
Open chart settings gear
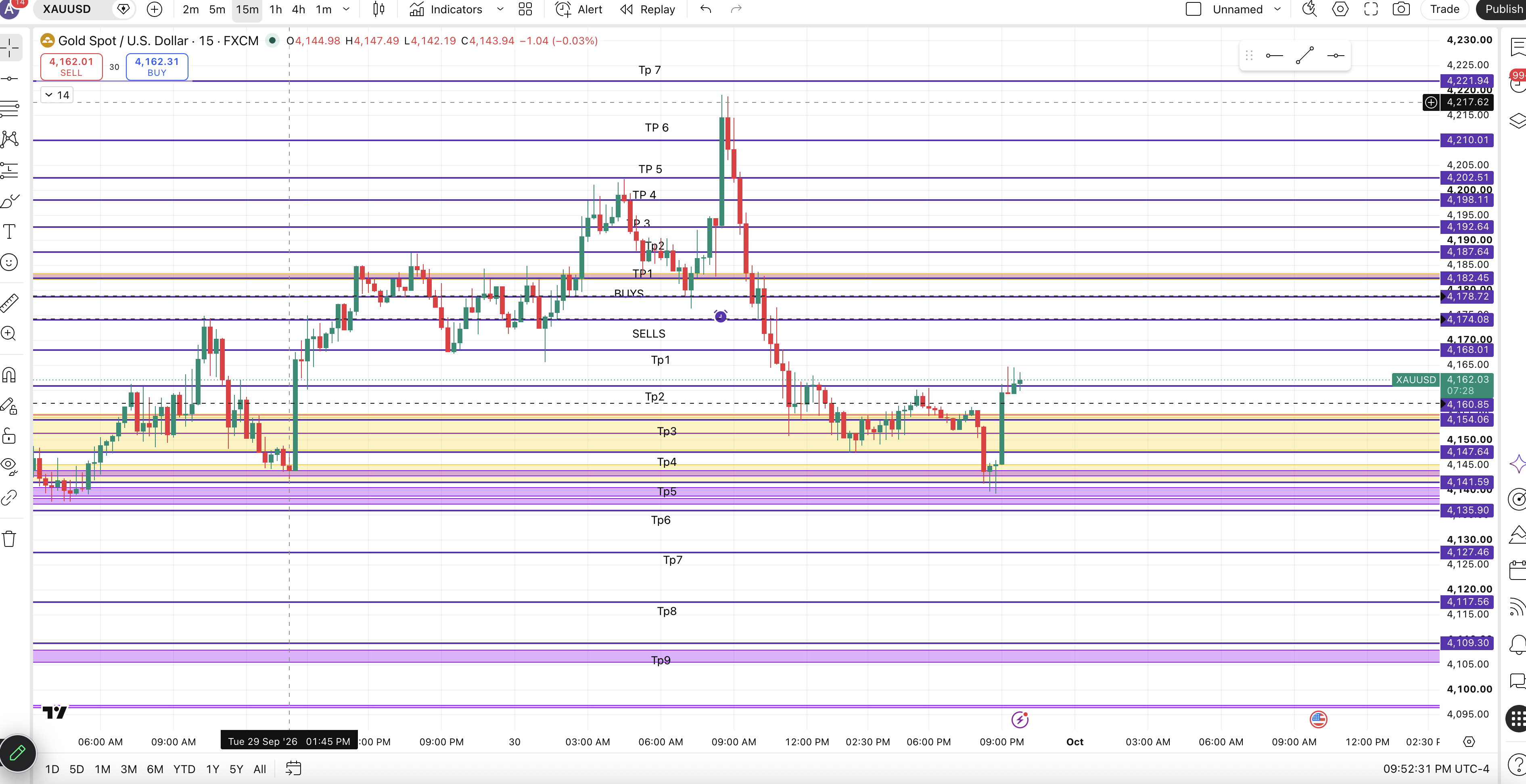(1340, 9)
